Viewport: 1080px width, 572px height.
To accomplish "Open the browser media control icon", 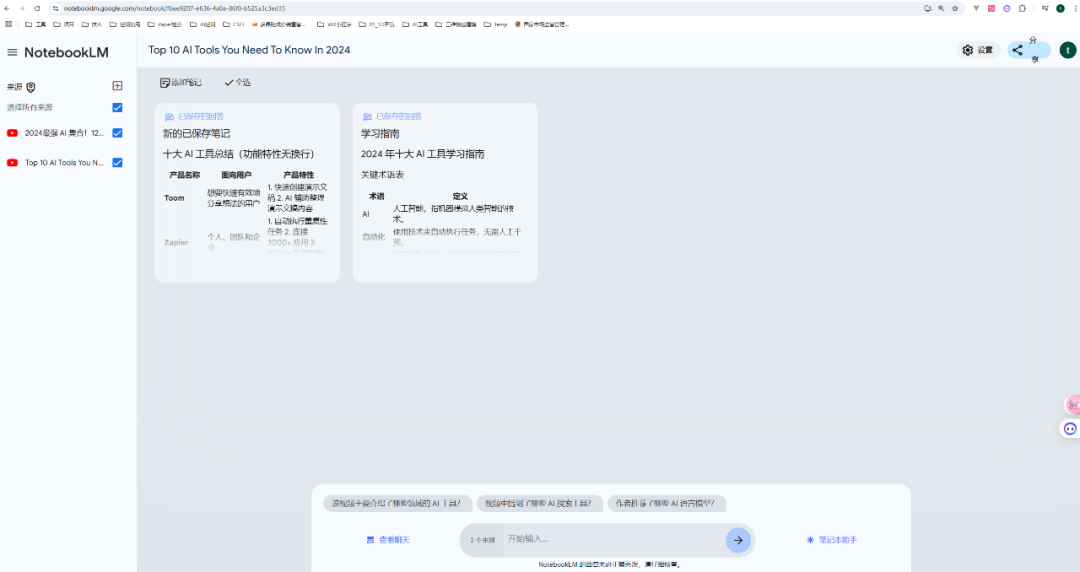I will (1045, 8).
